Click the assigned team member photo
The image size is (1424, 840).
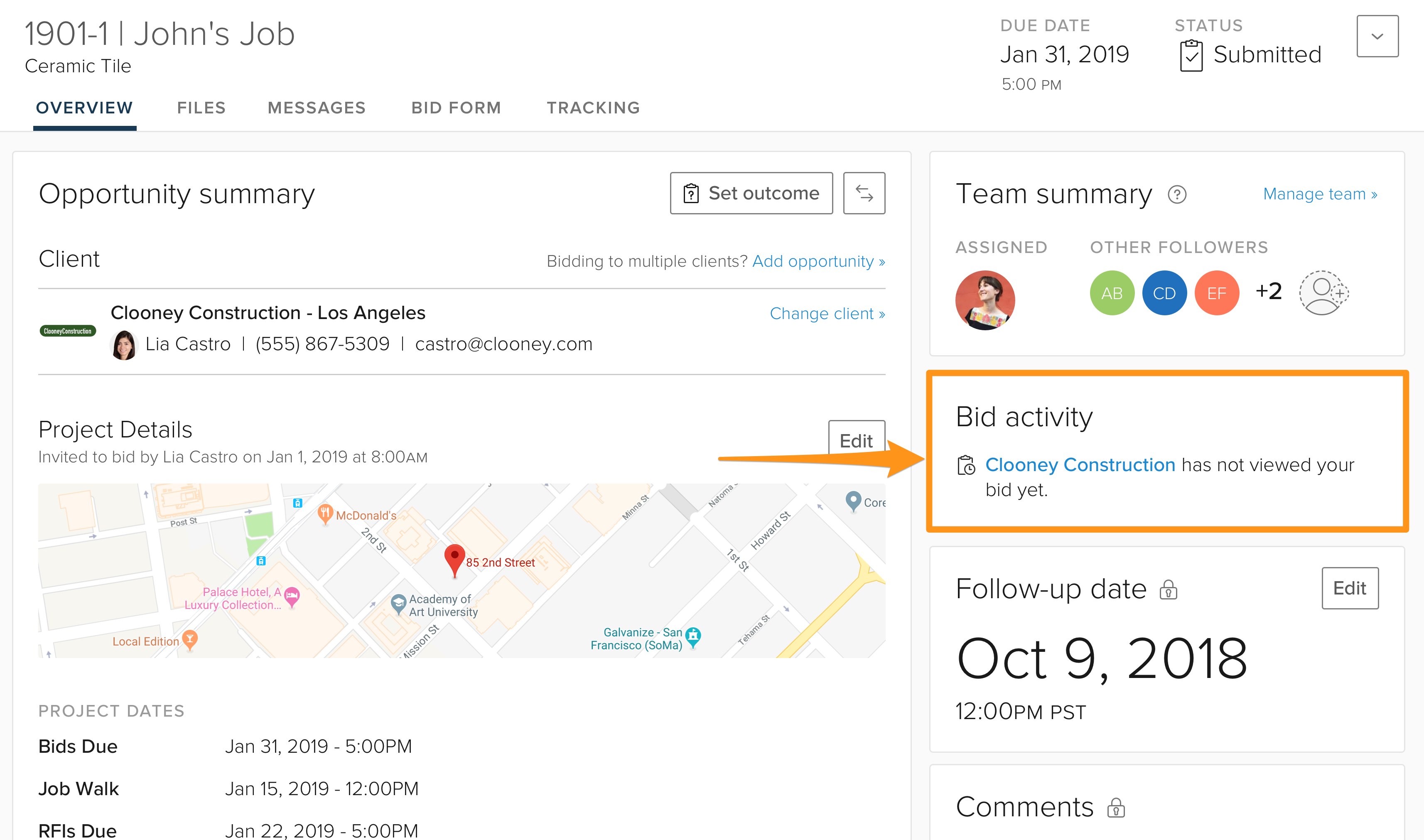(x=985, y=300)
